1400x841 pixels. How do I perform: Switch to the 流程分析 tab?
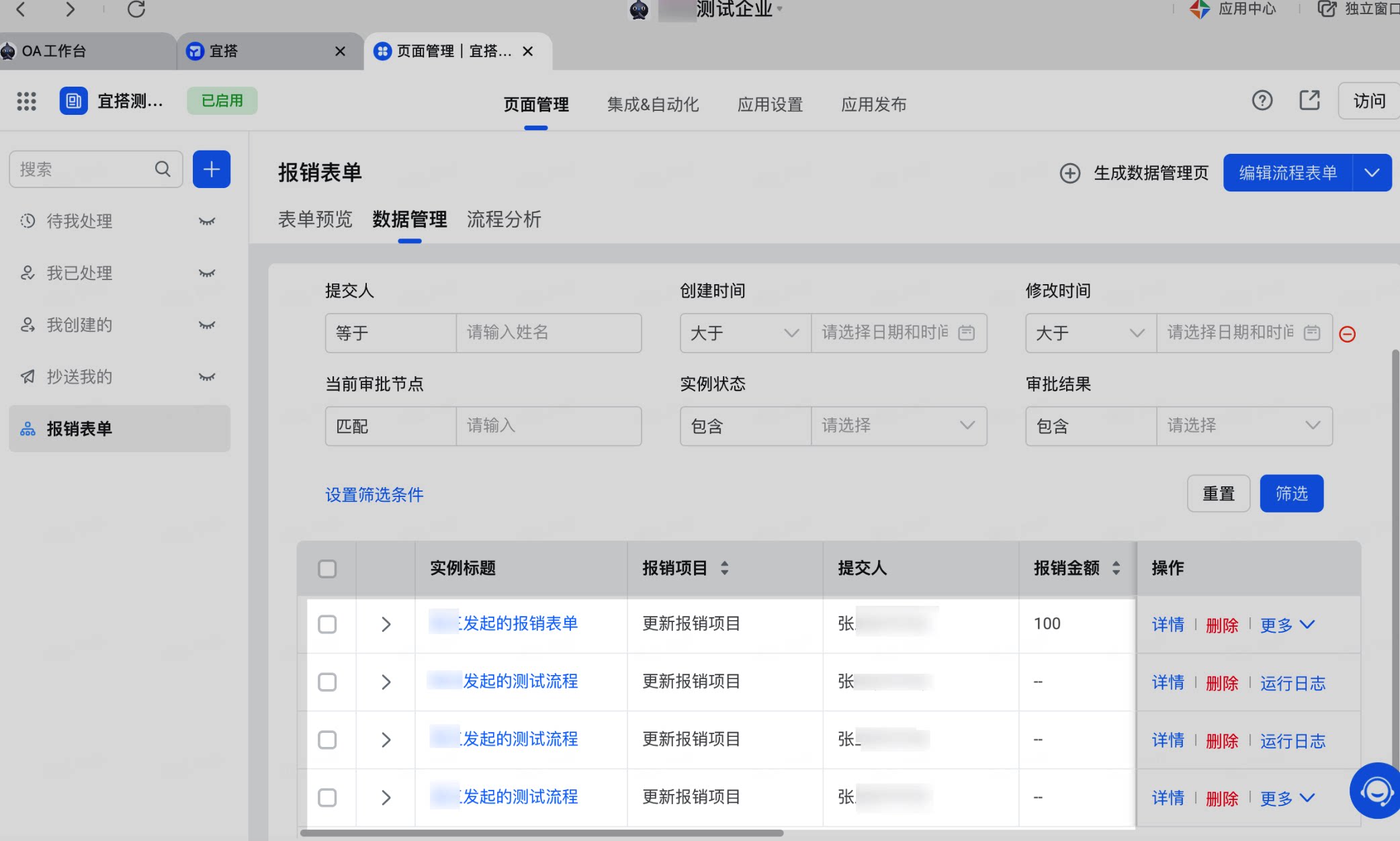click(504, 219)
